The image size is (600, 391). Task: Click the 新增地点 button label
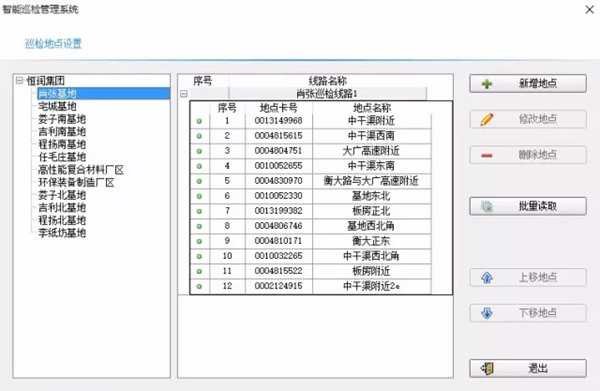point(538,83)
